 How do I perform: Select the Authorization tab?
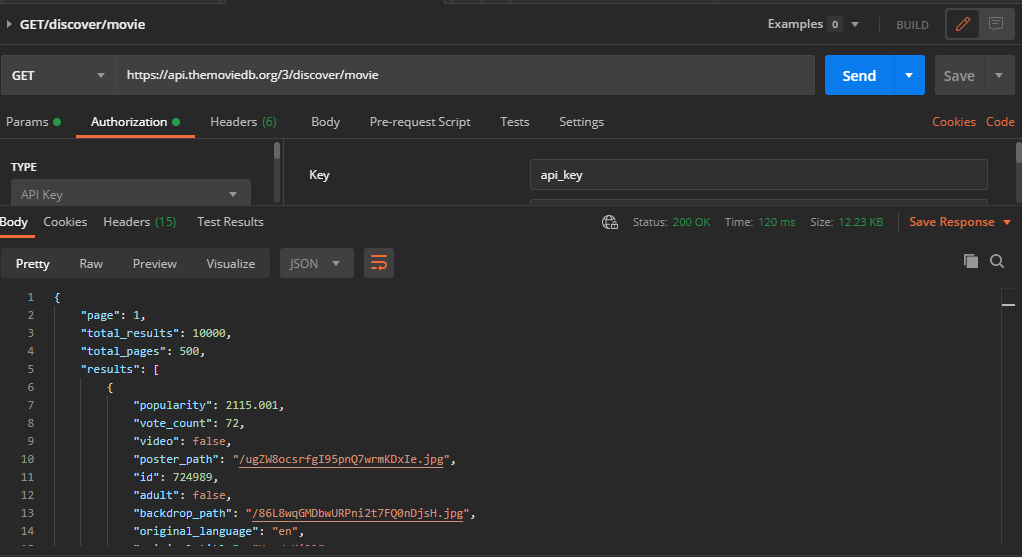point(135,122)
